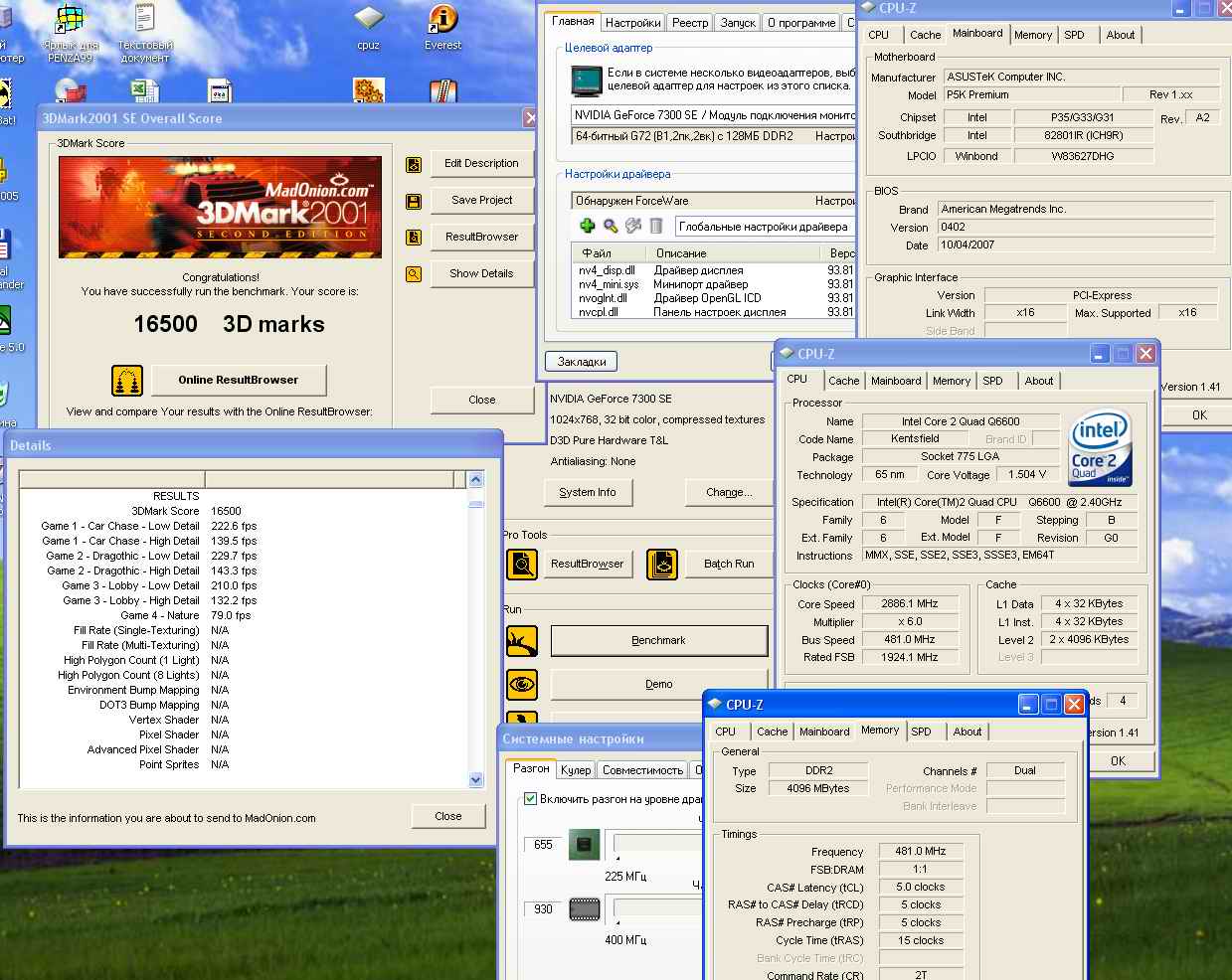Viewport: 1232px width, 980px height.
Task: Click the green plus icon in driver settings
Action: pyautogui.click(x=588, y=227)
